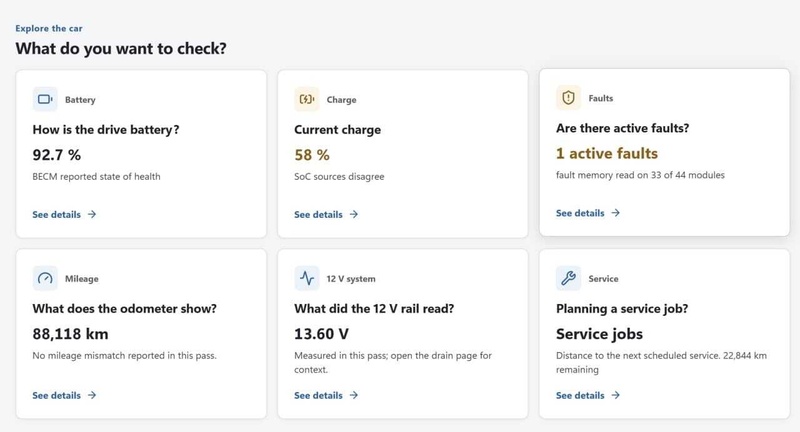Click the 'Service jobs' title
Image resolution: width=800 pixels, height=432 pixels.
click(599, 334)
